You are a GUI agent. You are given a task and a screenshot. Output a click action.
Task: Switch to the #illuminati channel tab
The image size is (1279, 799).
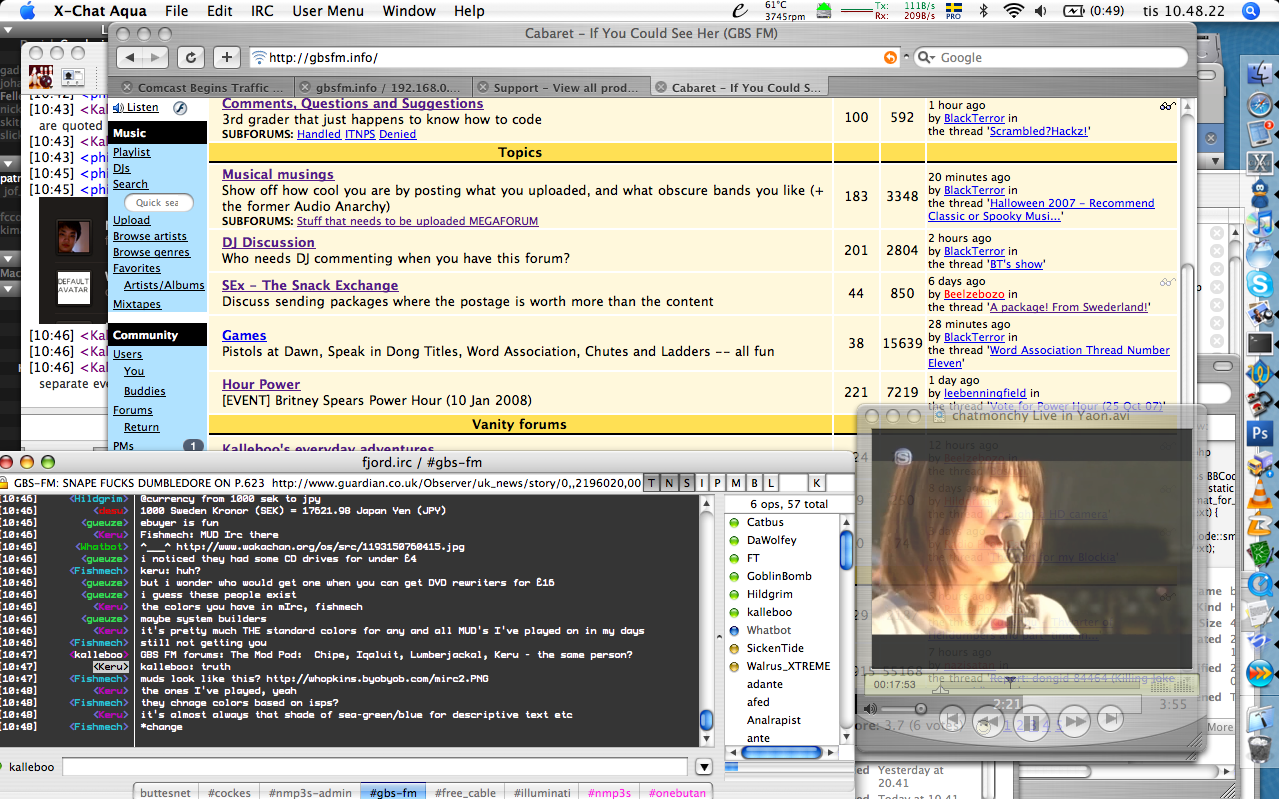point(542,792)
